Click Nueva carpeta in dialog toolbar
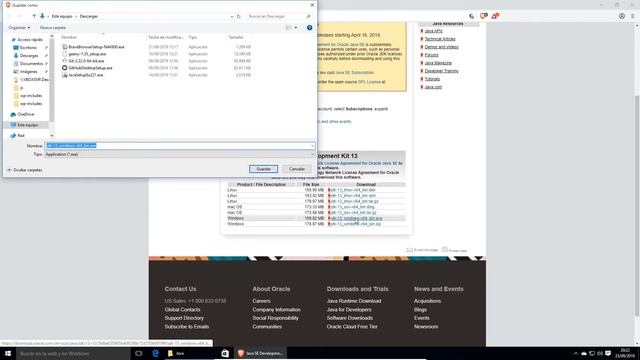Viewport: 640px width, 360px height. click(53, 28)
